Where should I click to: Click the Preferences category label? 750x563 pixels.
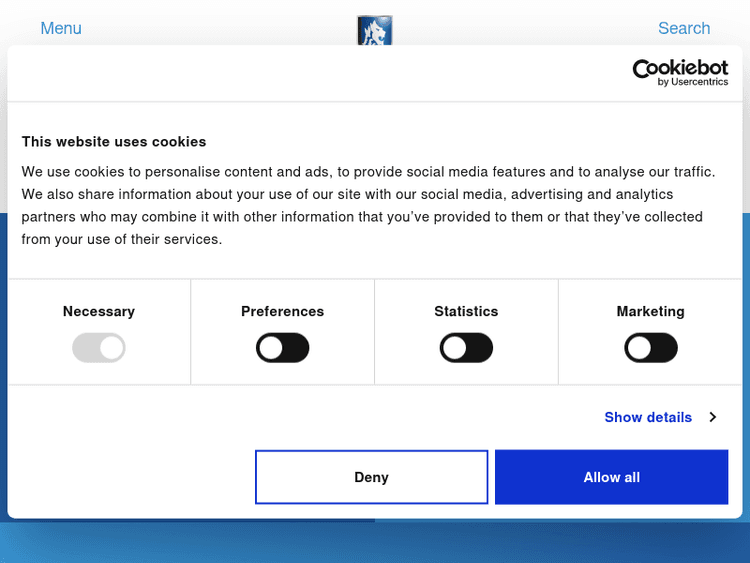283,311
